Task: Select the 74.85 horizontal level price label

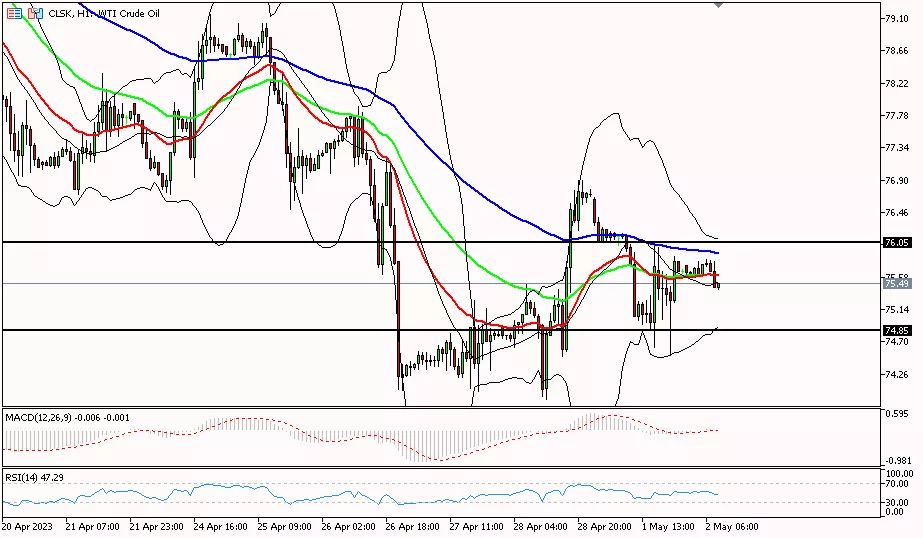Action: pyautogui.click(x=896, y=330)
